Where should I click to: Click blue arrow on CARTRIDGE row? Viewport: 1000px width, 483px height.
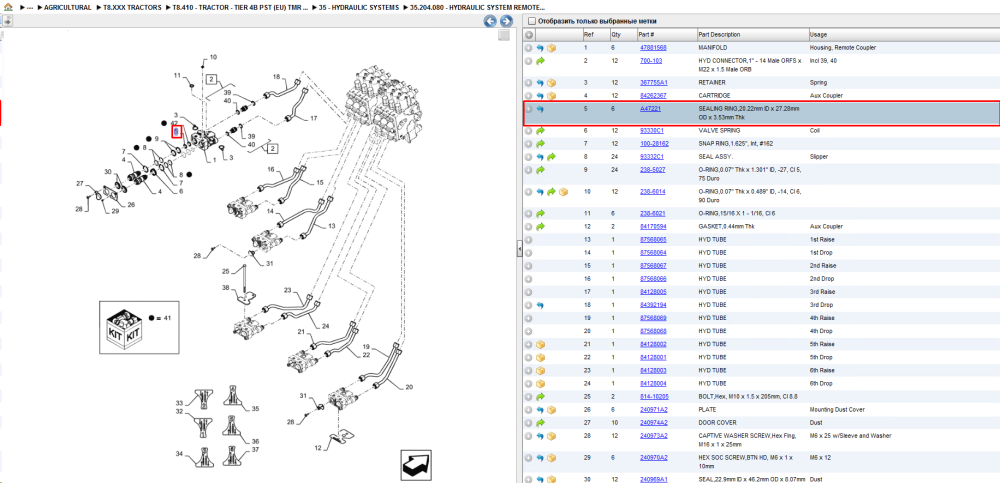pyautogui.click(x=540, y=96)
